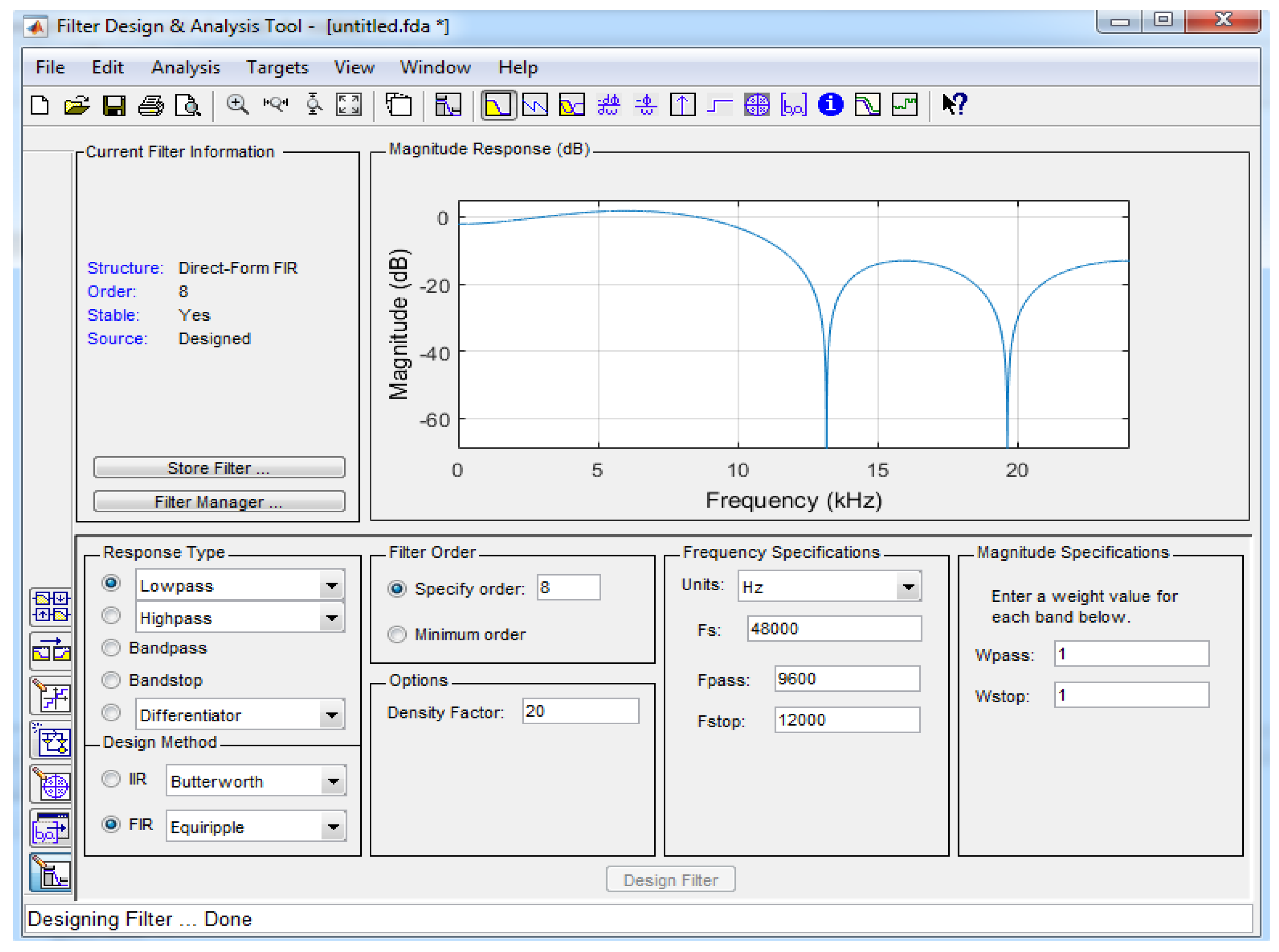The height and width of the screenshot is (952, 1279).
Task: Show the Step Response plot
Action: coord(720,106)
